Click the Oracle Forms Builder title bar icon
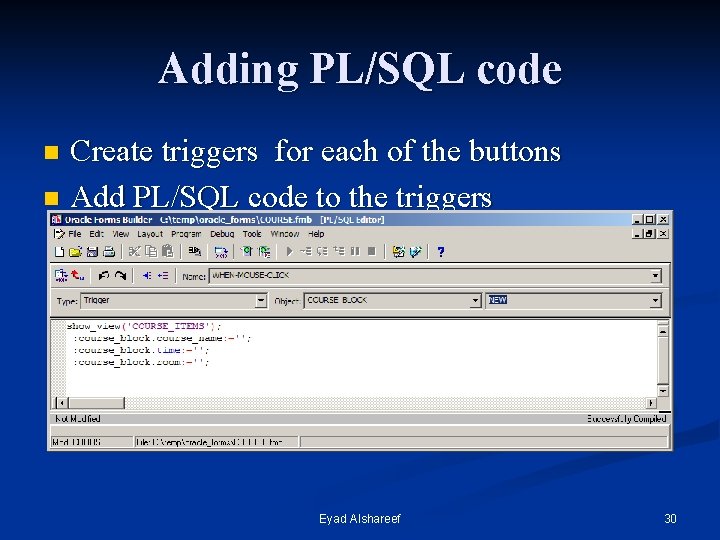 (x=56, y=219)
